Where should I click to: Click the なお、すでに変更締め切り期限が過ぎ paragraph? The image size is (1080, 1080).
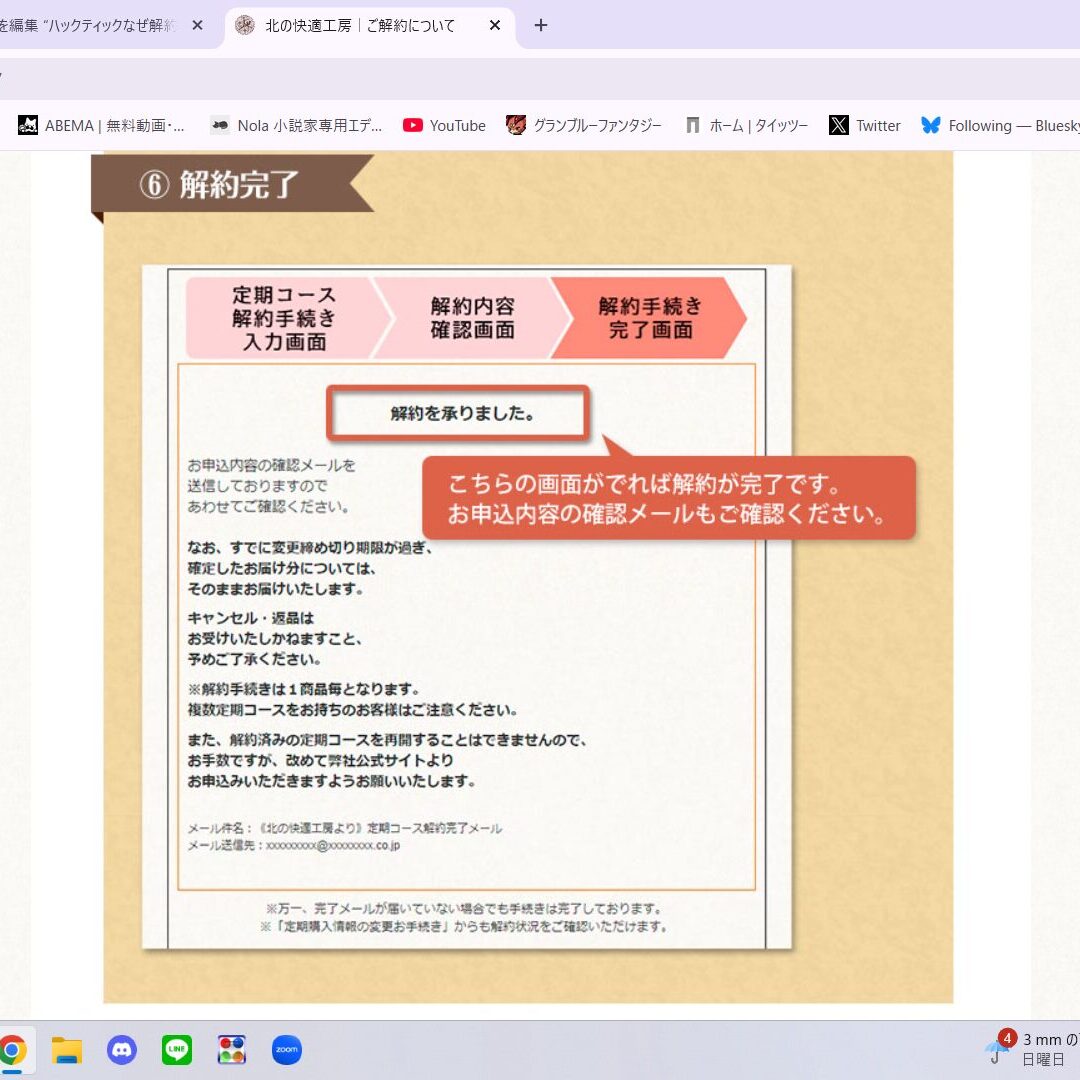(x=310, y=568)
